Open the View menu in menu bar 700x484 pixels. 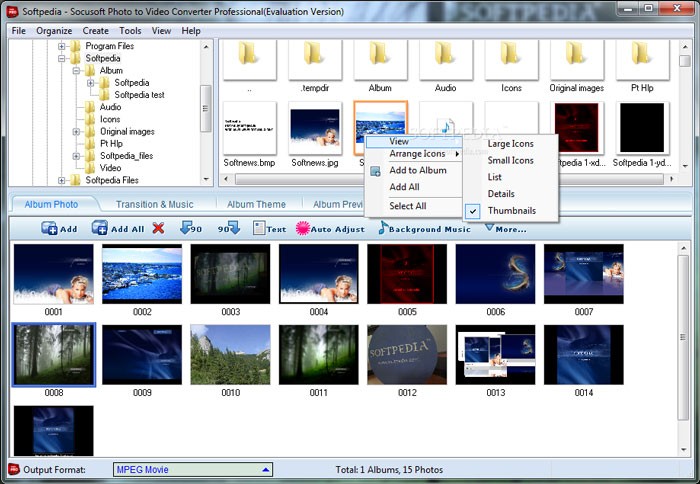(161, 31)
